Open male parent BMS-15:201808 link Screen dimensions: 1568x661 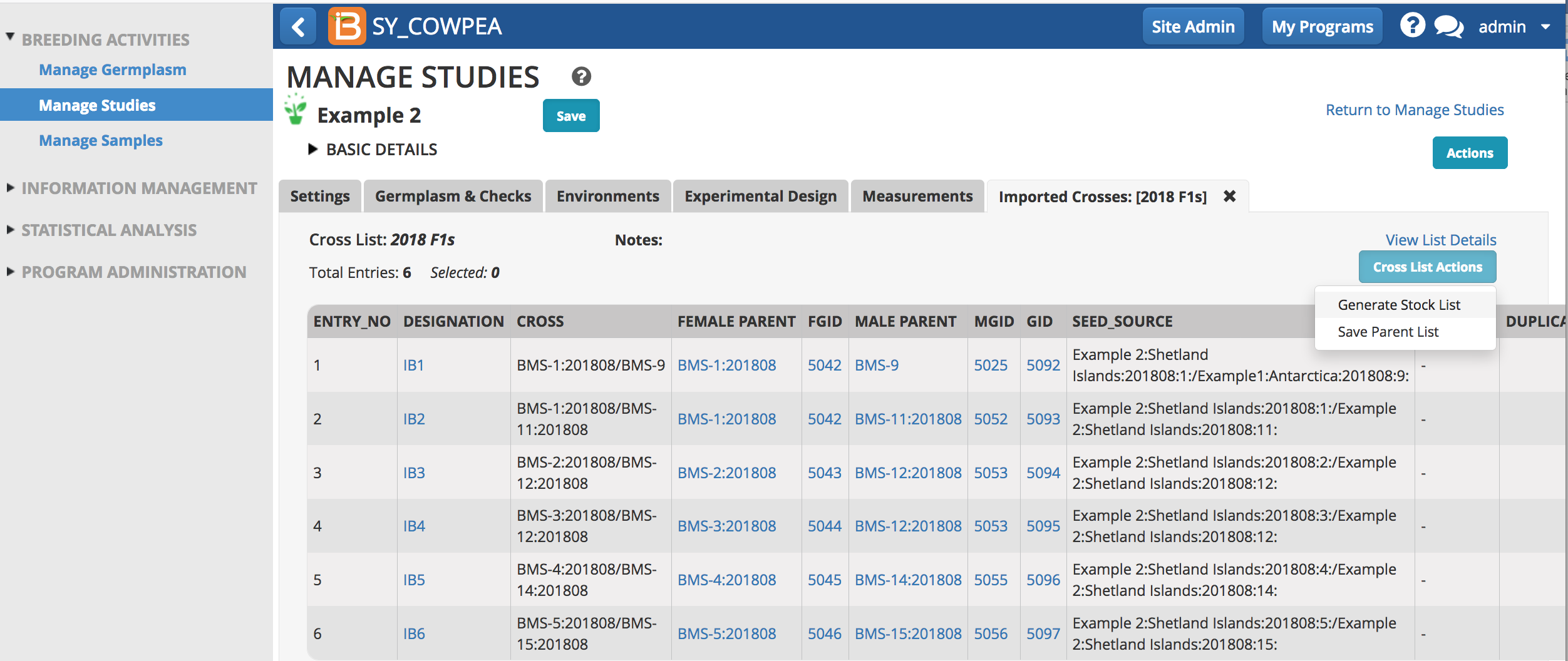908,633
